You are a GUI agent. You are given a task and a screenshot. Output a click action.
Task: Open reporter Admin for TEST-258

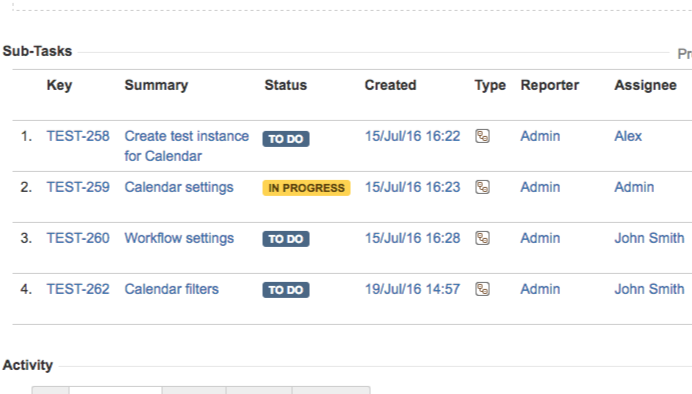tap(540, 136)
